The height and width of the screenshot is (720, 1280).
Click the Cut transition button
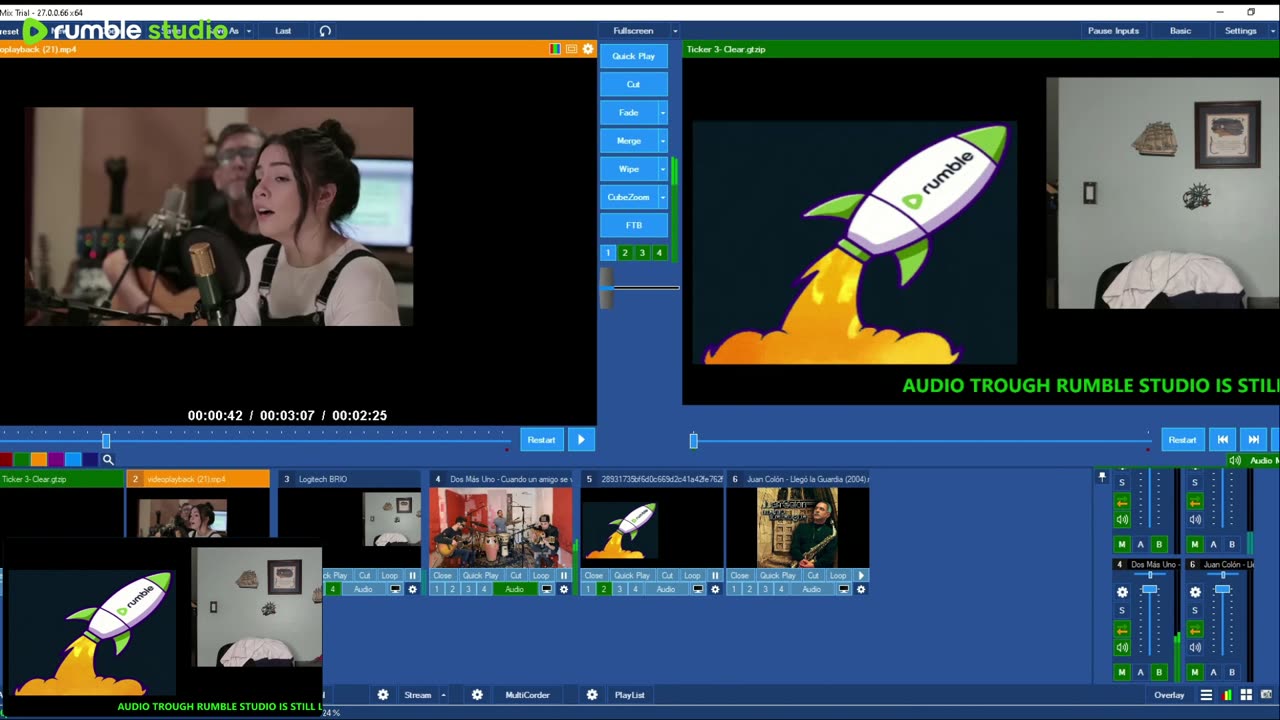click(633, 84)
